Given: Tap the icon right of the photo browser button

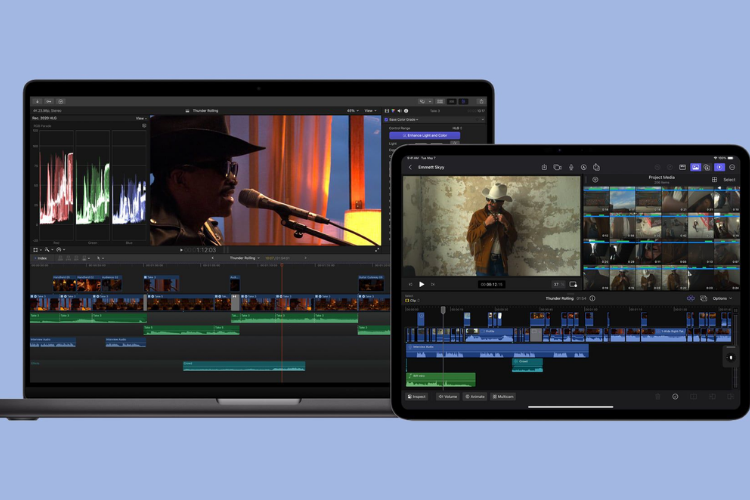Looking at the screenshot, I should pyautogui.click(x=707, y=167).
